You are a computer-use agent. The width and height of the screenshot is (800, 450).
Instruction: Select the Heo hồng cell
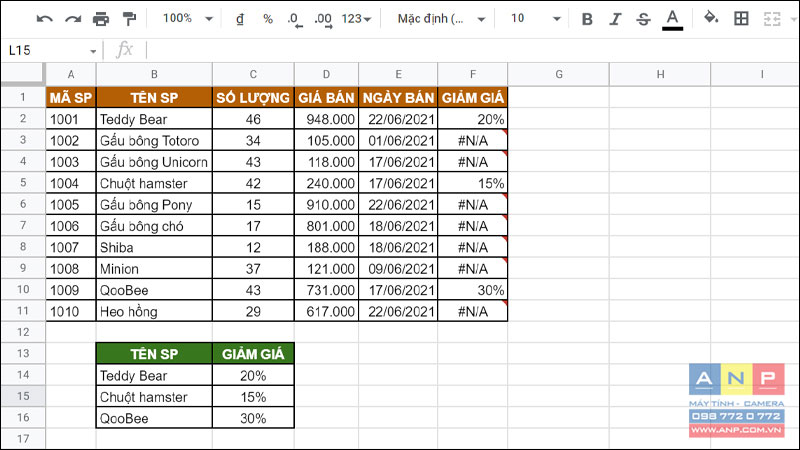click(154, 311)
